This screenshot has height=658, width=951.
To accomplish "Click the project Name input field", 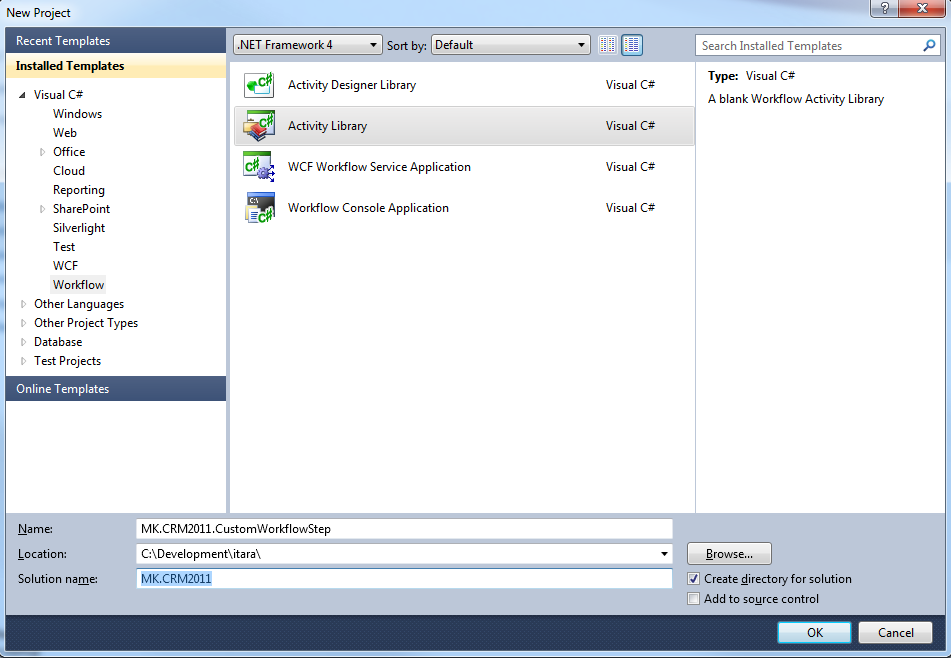I will point(405,529).
